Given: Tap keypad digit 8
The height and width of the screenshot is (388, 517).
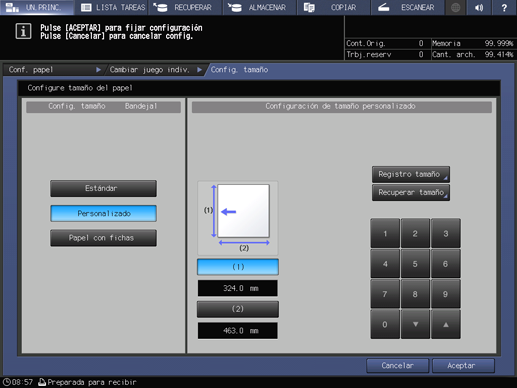Looking at the screenshot, I should point(415,294).
